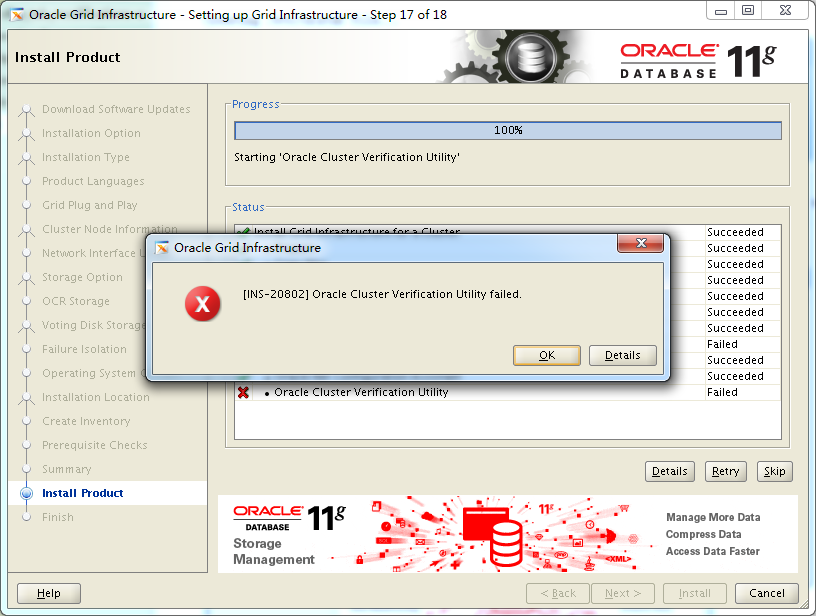The image size is (816, 616).
Task: Click the 100% progress bar
Action: pos(508,131)
